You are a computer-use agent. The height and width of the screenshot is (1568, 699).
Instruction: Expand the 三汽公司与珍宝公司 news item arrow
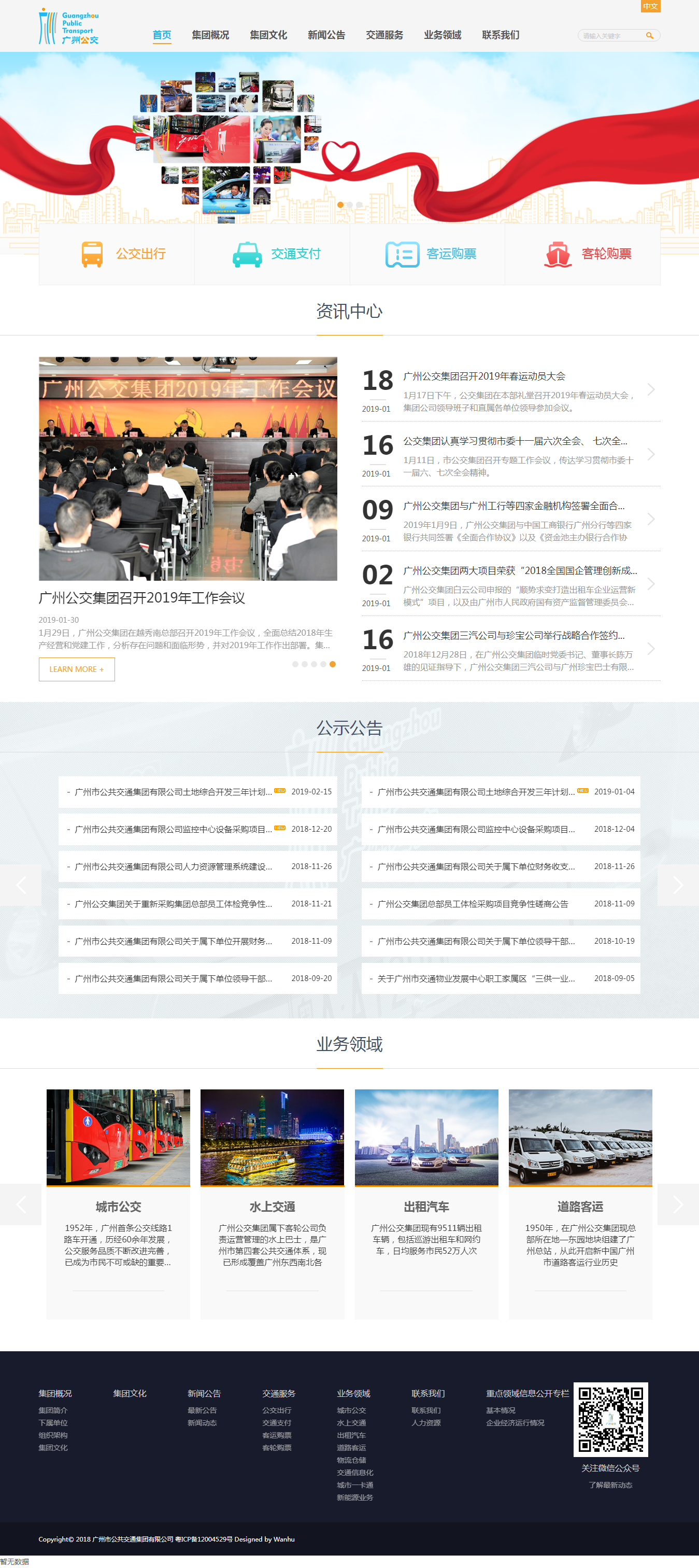click(x=651, y=649)
